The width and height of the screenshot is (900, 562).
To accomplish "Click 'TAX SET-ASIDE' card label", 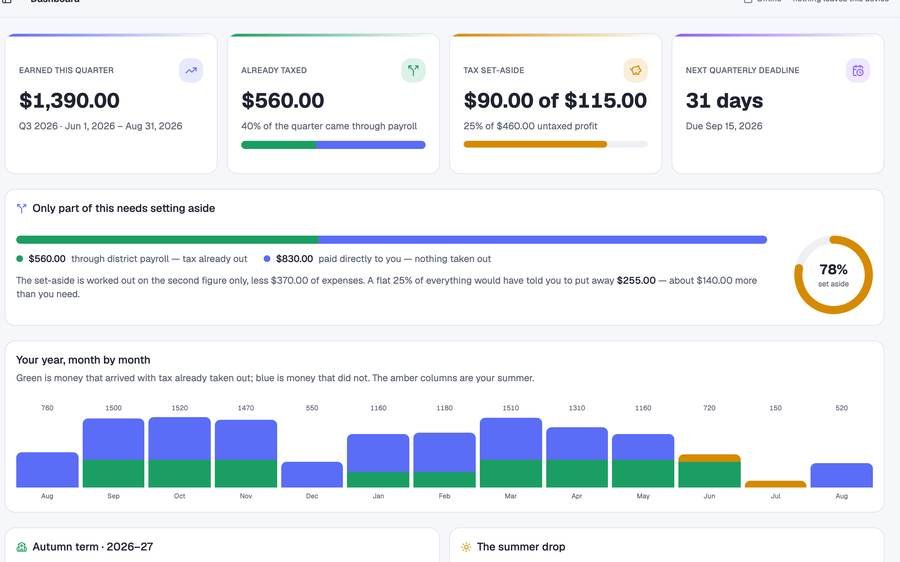I will pos(494,70).
